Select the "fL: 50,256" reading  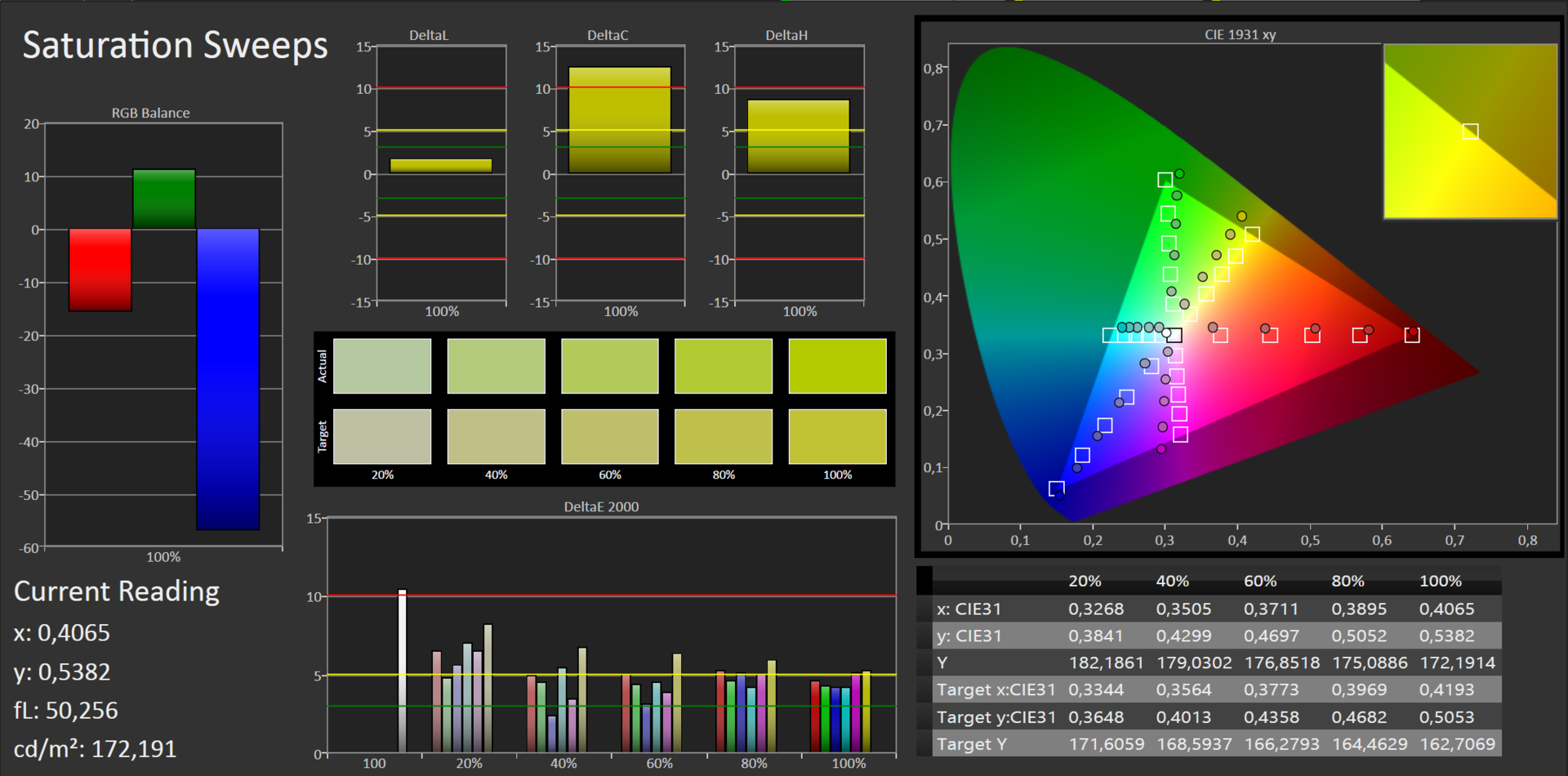(x=66, y=711)
